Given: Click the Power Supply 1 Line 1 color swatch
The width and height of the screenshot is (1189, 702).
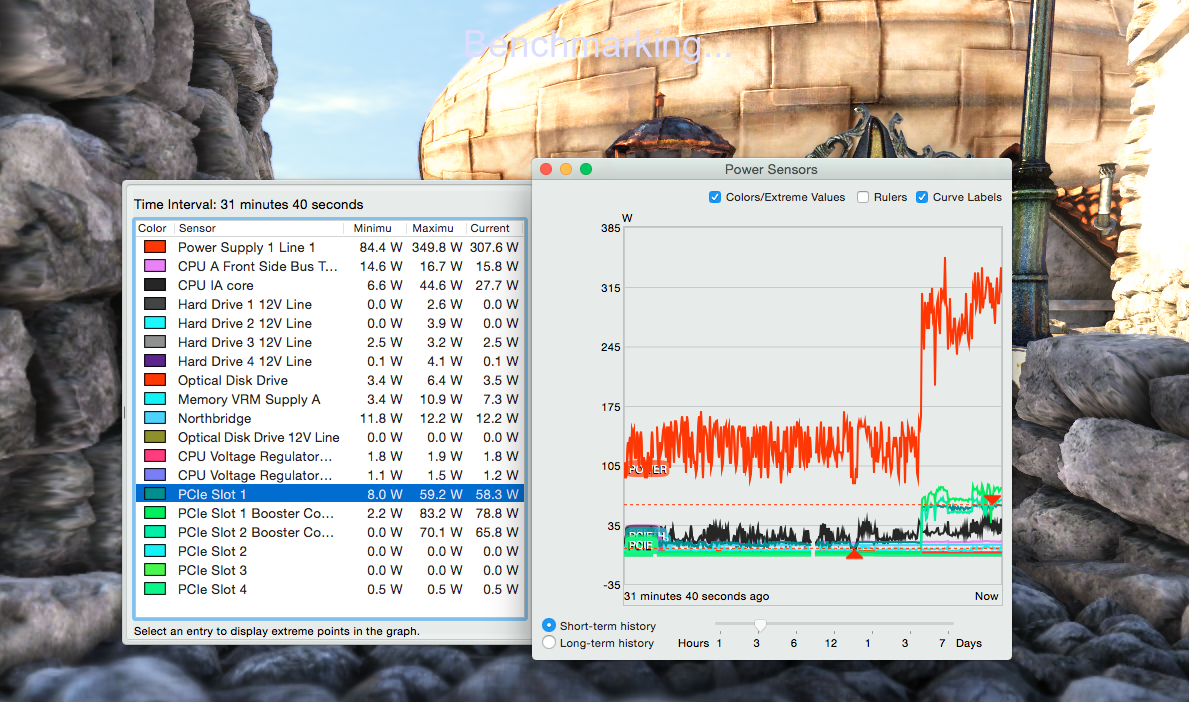Looking at the screenshot, I should 155,246.
